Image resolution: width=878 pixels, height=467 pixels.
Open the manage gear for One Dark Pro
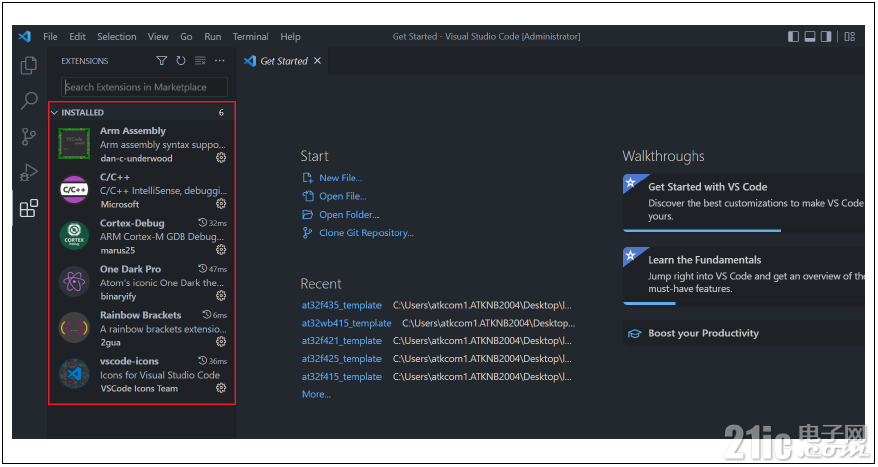click(x=221, y=295)
